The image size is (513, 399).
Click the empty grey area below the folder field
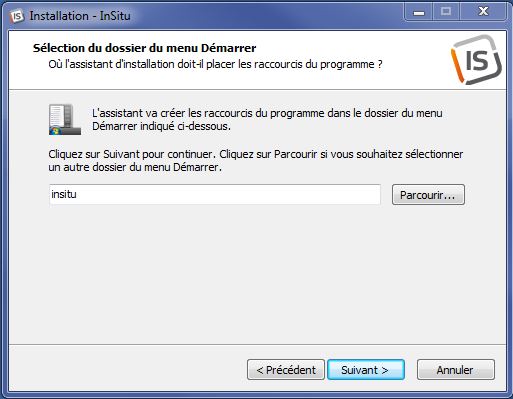point(257,273)
